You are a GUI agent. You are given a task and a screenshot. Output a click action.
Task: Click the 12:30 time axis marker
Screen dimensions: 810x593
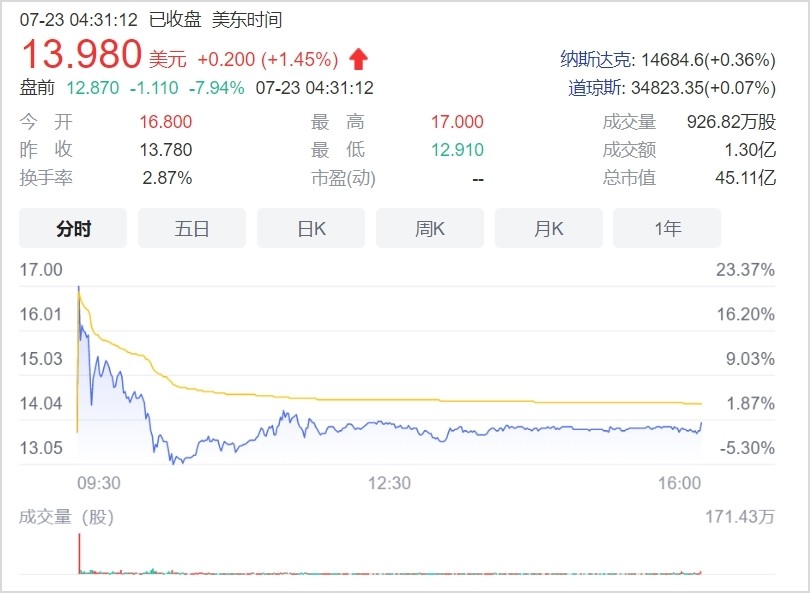tap(389, 483)
